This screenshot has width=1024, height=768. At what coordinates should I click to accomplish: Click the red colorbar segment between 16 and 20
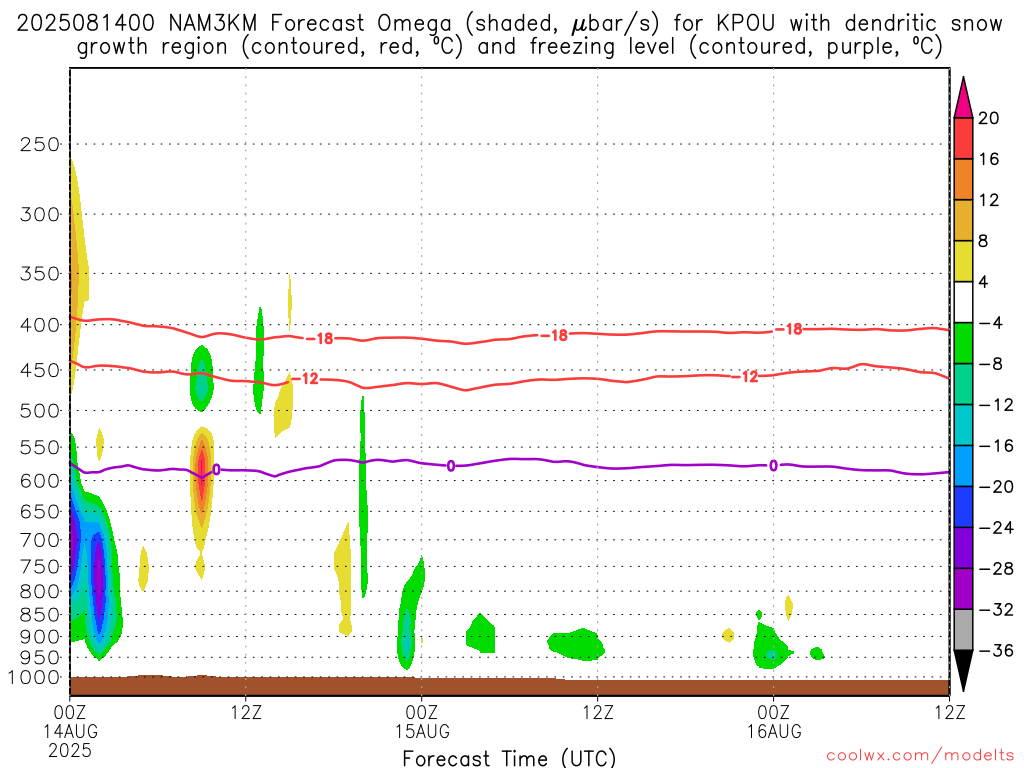tap(963, 138)
